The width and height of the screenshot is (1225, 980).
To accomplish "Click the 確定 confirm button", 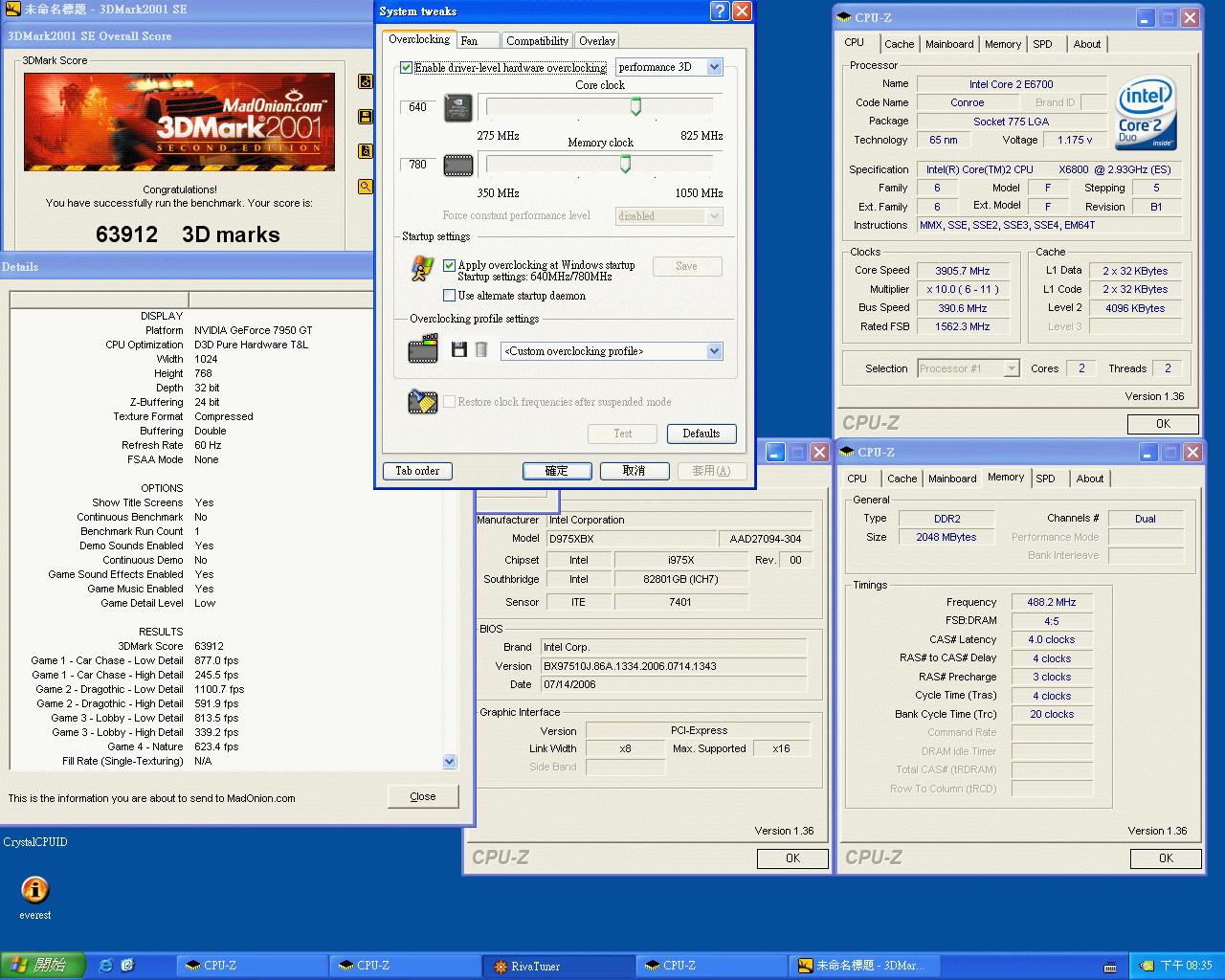I will point(557,471).
